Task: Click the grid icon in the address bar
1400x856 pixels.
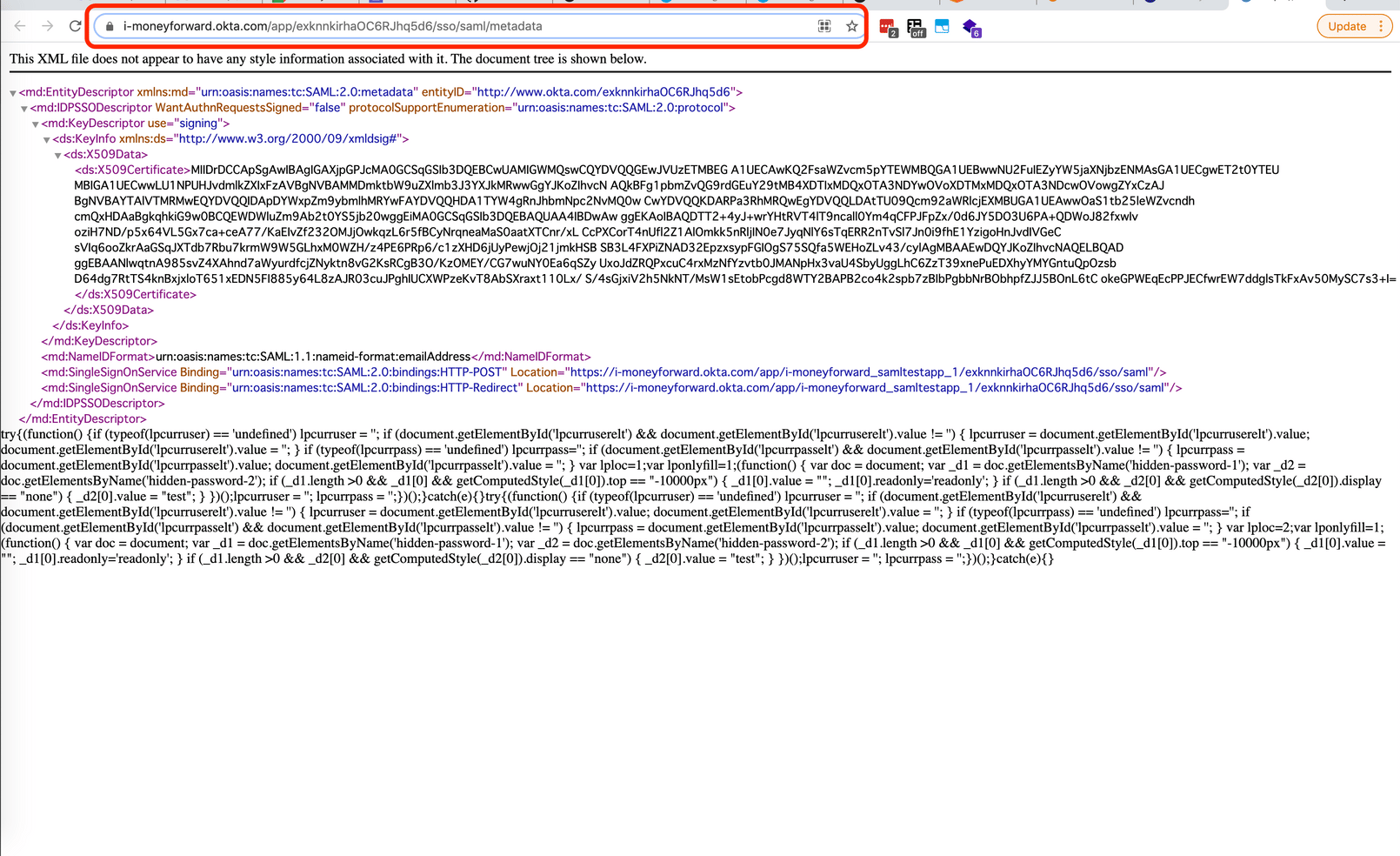Action: 824,26
